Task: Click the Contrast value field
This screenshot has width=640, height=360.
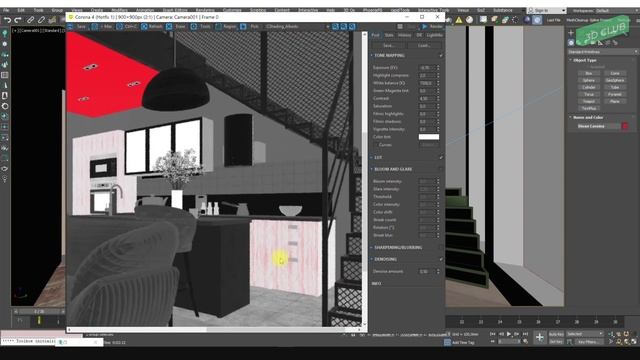Action: [x=427, y=98]
